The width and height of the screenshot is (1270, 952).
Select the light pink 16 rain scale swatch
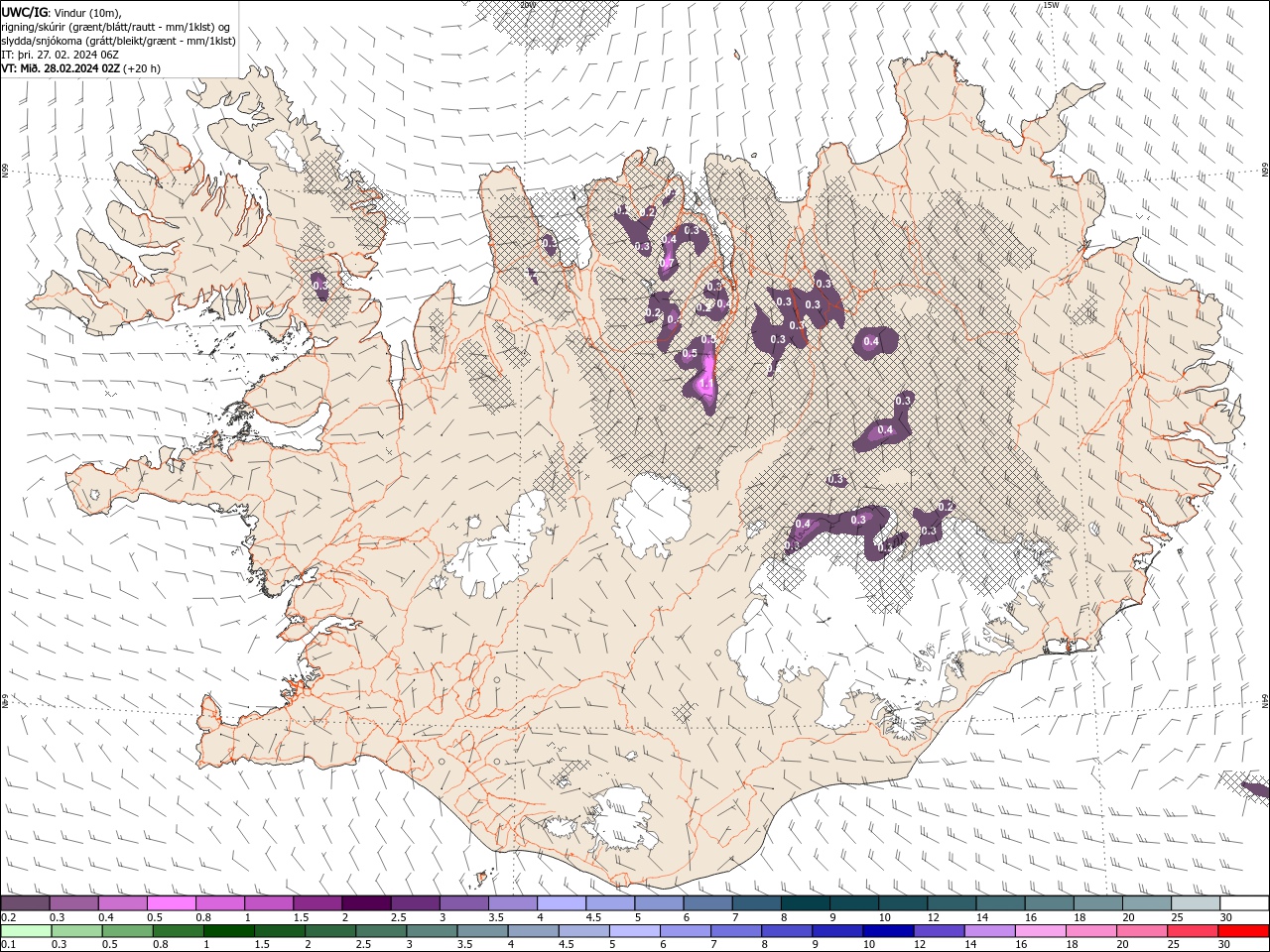pyautogui.click(x=1041, y=931)
